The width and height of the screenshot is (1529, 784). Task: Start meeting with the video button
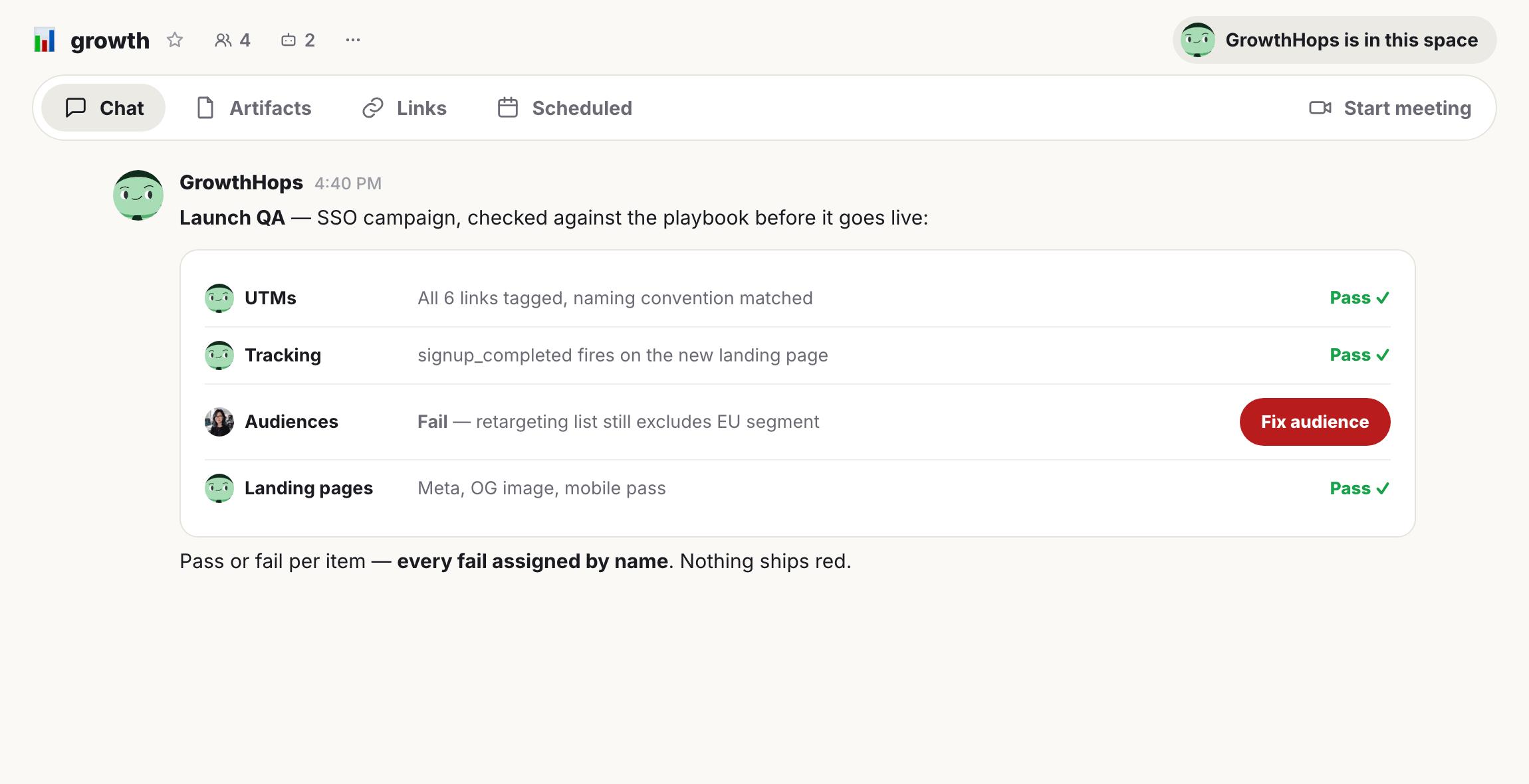click(x=1390, y=108)
